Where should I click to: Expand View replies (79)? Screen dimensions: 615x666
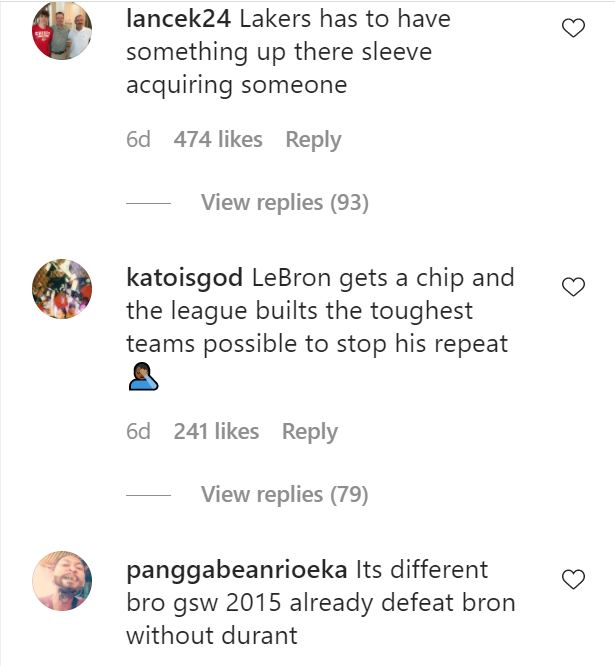(284, 494)
